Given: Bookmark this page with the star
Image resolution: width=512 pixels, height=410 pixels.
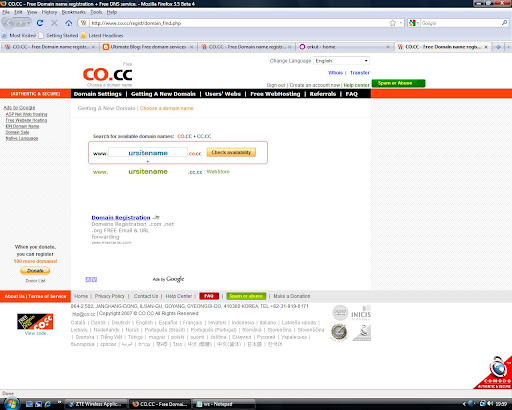Looking at the screenshot, I should coord(393,23).
